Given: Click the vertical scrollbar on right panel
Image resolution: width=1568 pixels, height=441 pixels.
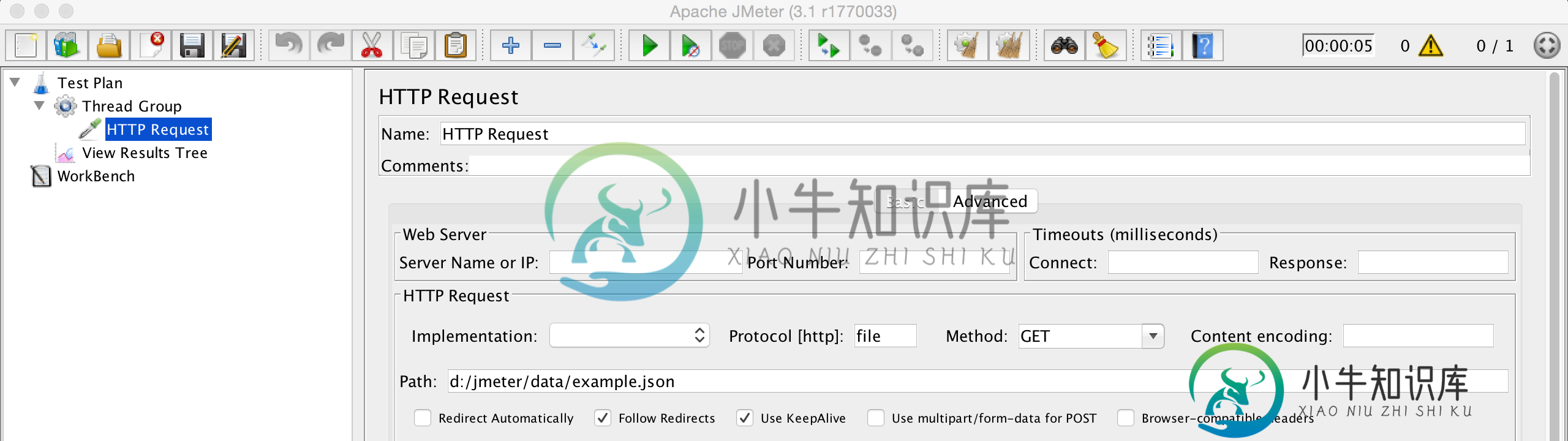Looking at the screenshot, I should coord(1554,257).
